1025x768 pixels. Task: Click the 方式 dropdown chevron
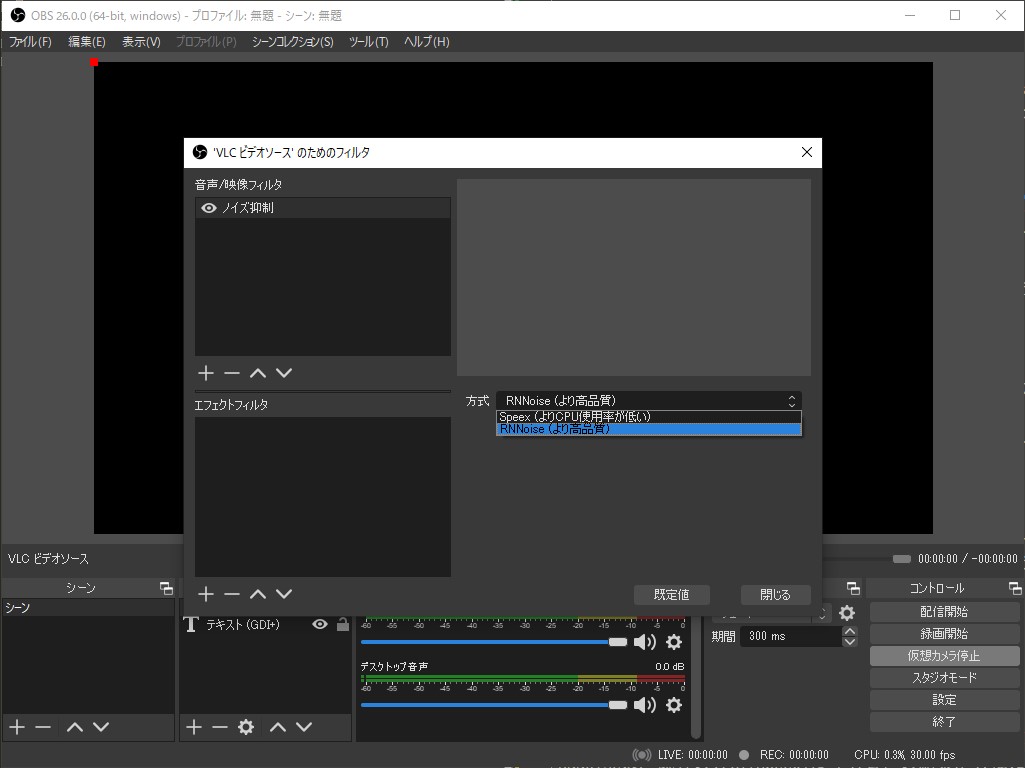(x=791, y=400)
